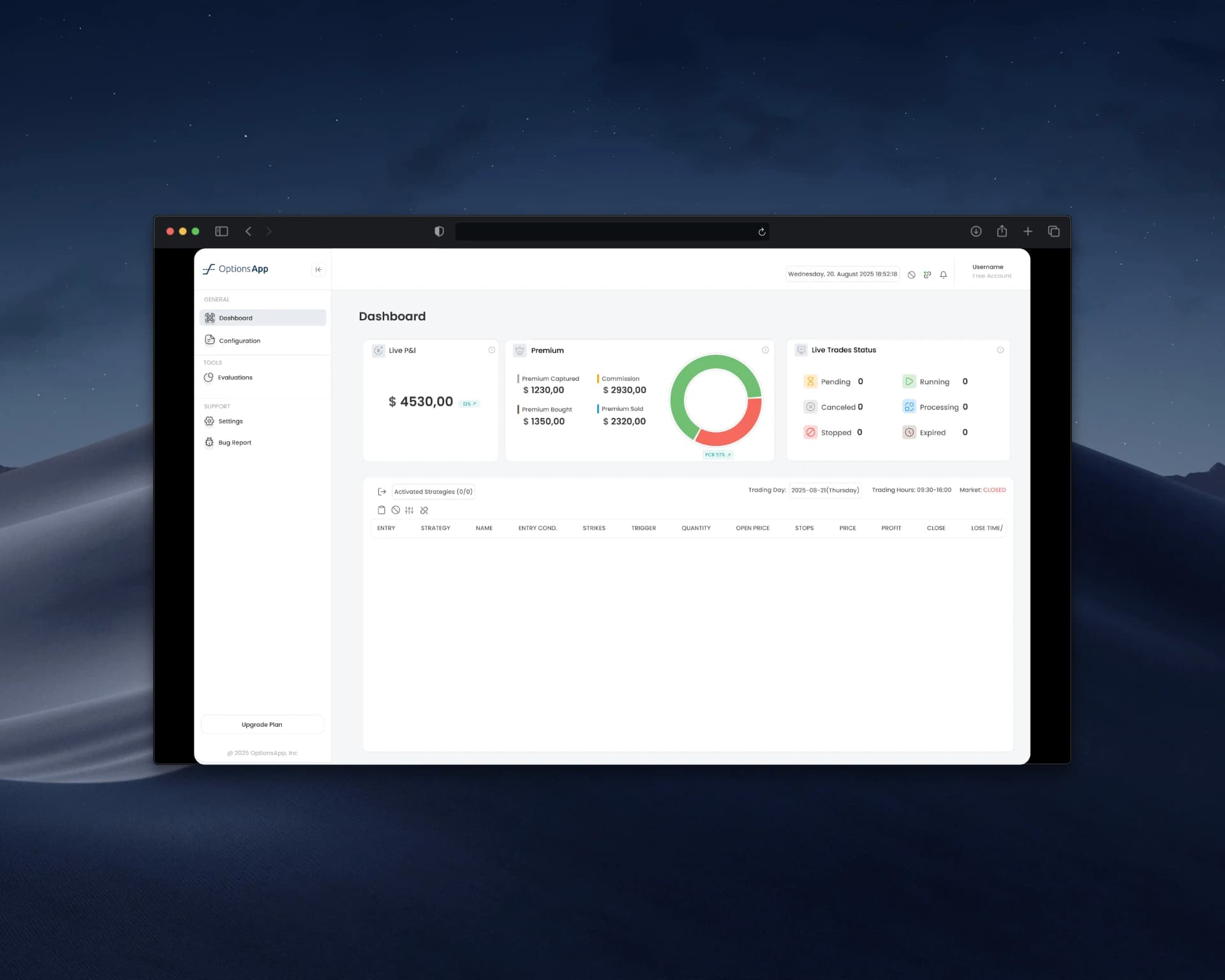Show info for Premium card
This screenshot has height=980, width=1225.
click(x=765, y=350)
